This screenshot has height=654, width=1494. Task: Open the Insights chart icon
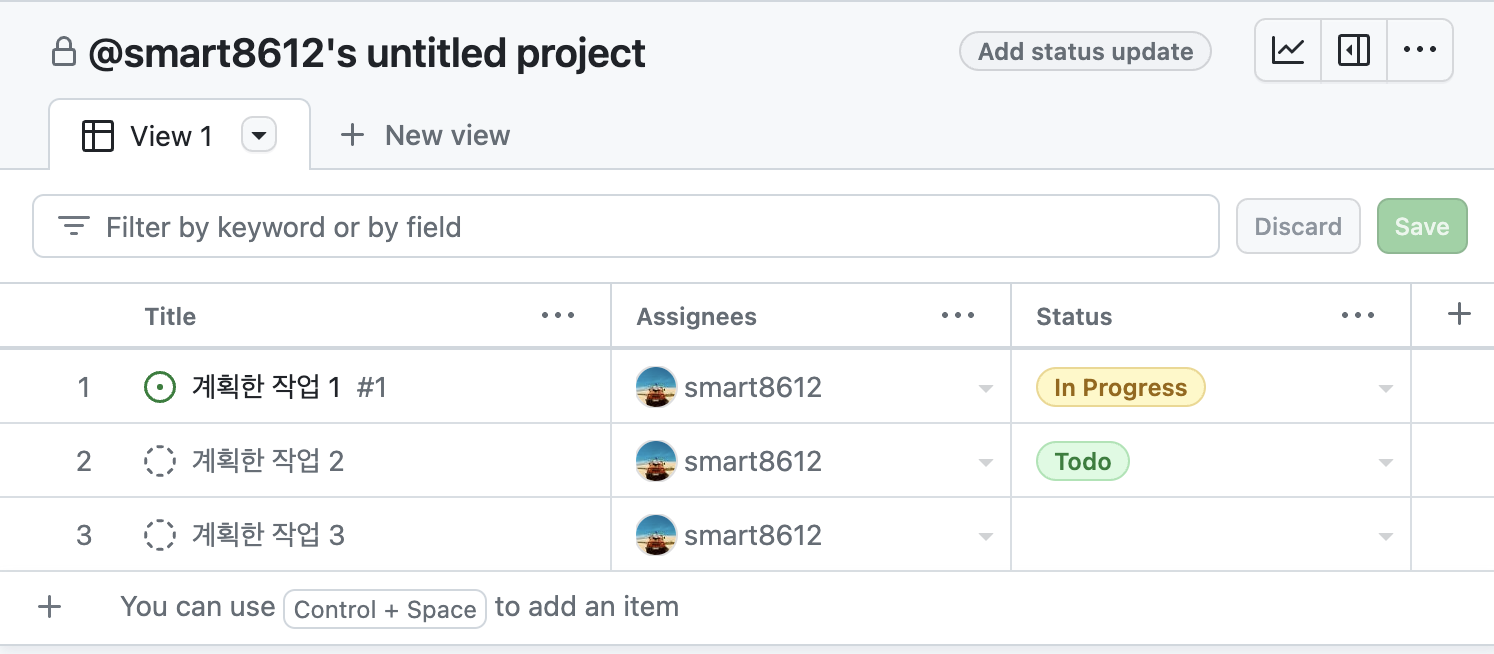tap(1288, 50)
